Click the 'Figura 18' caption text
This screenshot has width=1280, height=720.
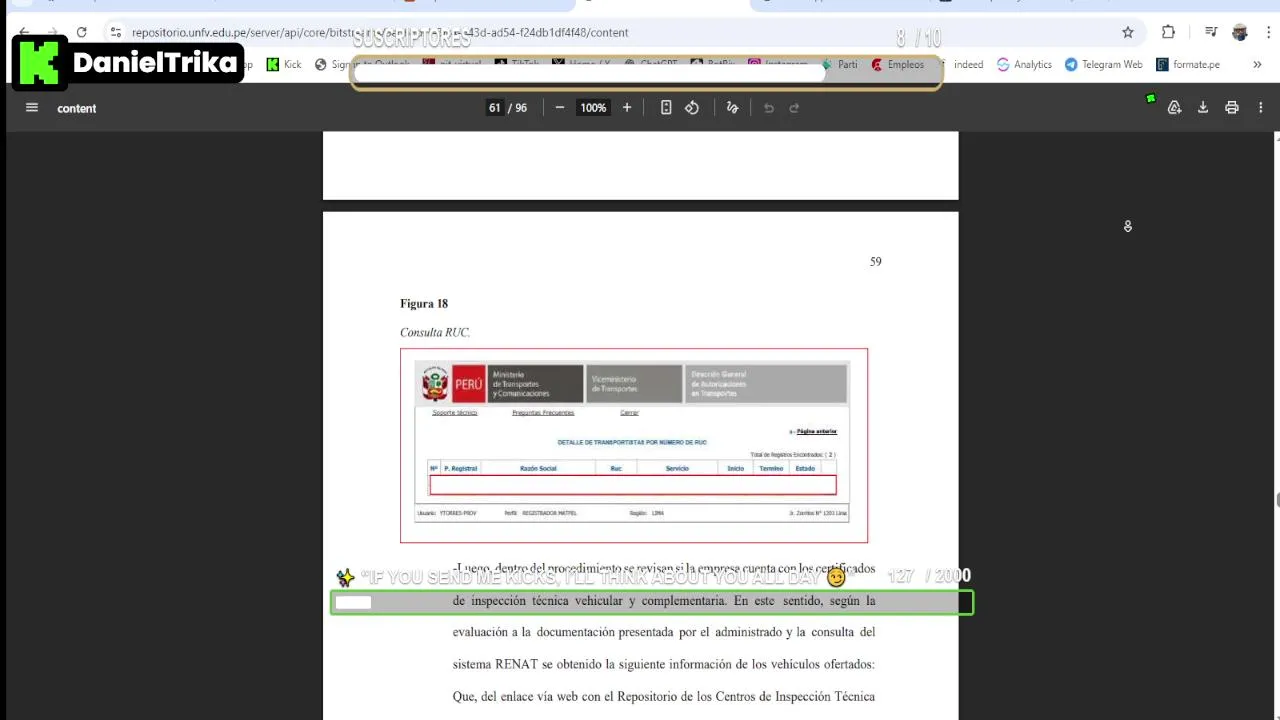424,304
